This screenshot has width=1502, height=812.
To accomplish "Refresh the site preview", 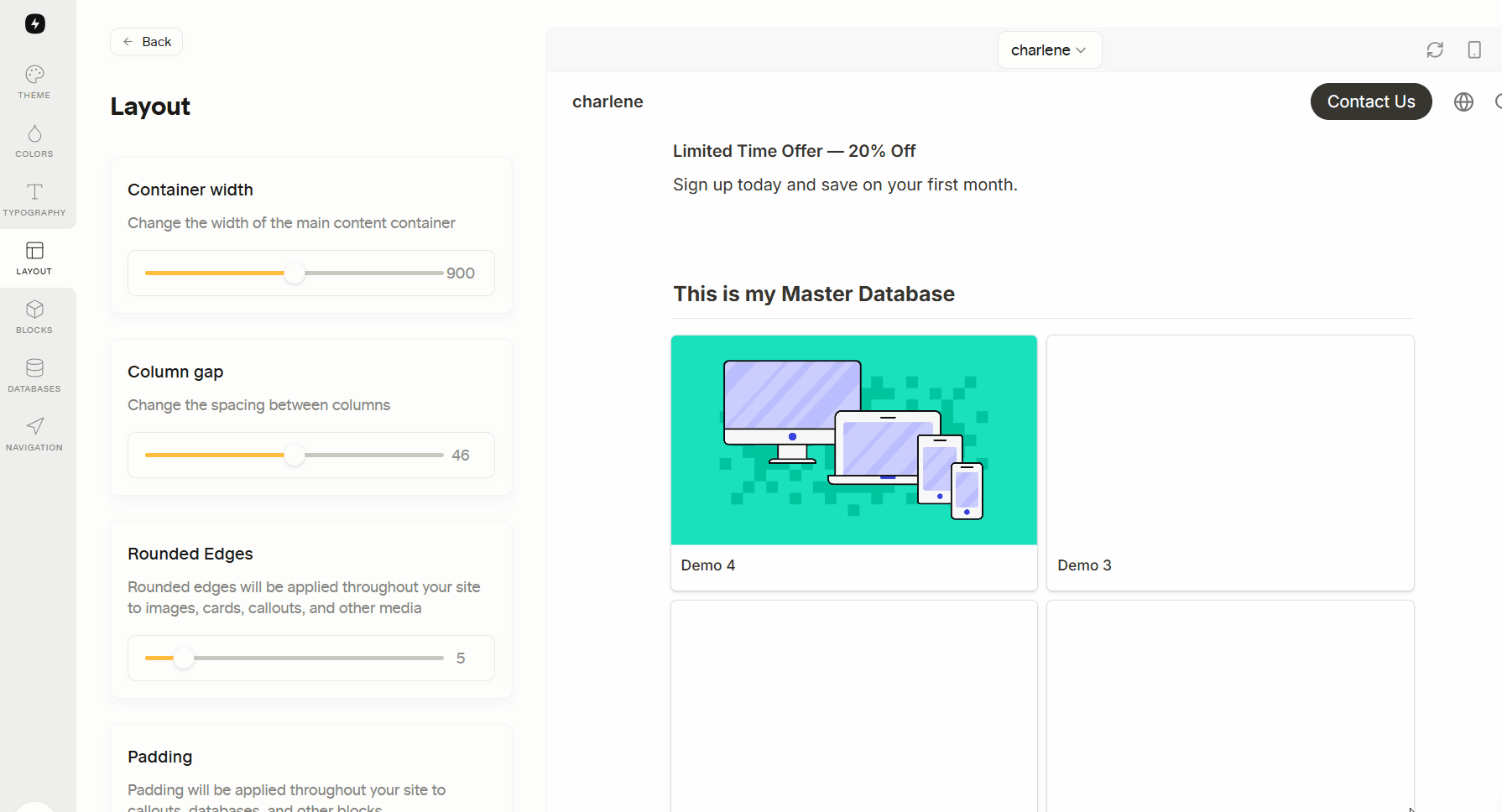I will pos(1435,50).
